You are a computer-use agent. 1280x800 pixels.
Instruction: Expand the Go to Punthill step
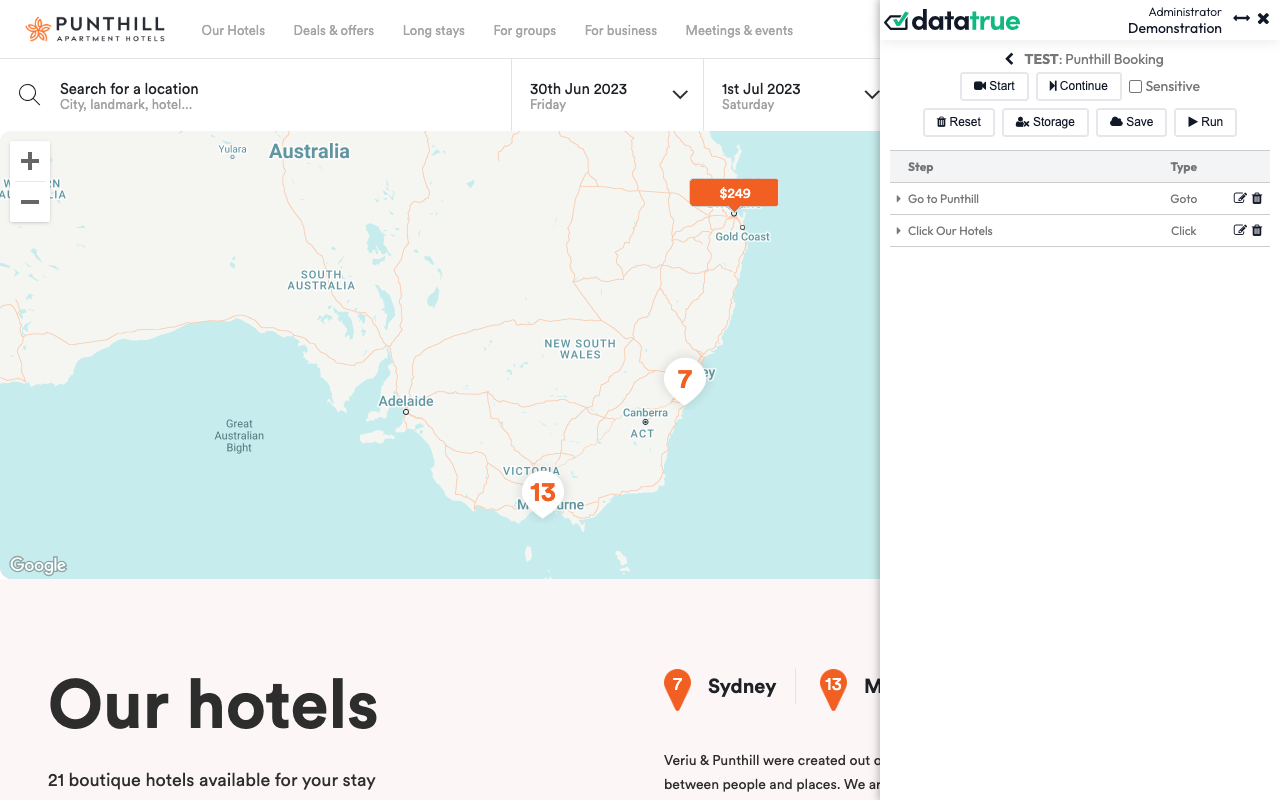[899, 199]
